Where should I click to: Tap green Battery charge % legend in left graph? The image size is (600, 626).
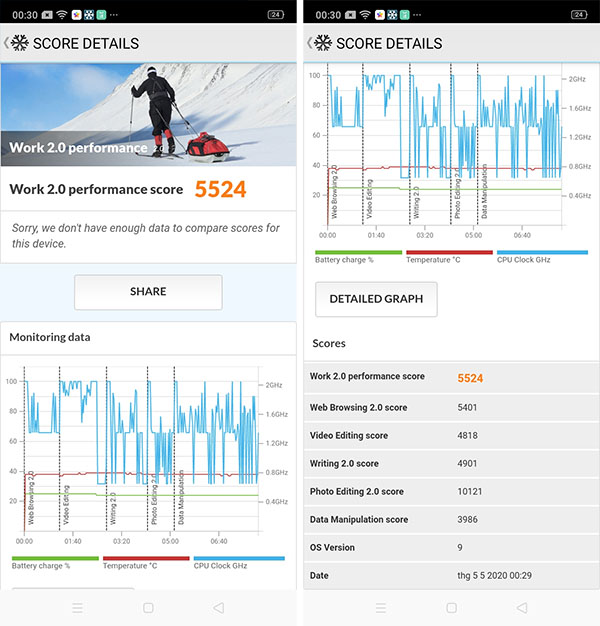pyautogui.click(x=55, y=563)
